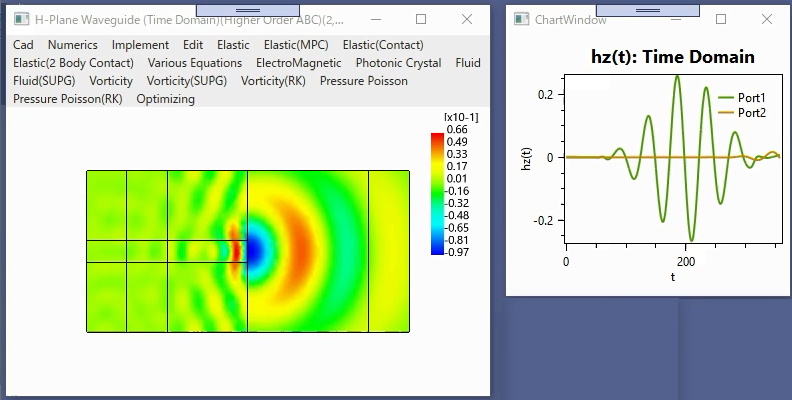The image size is (792, 400).
Task: Open the Cad menu
Action: point(23,45)
